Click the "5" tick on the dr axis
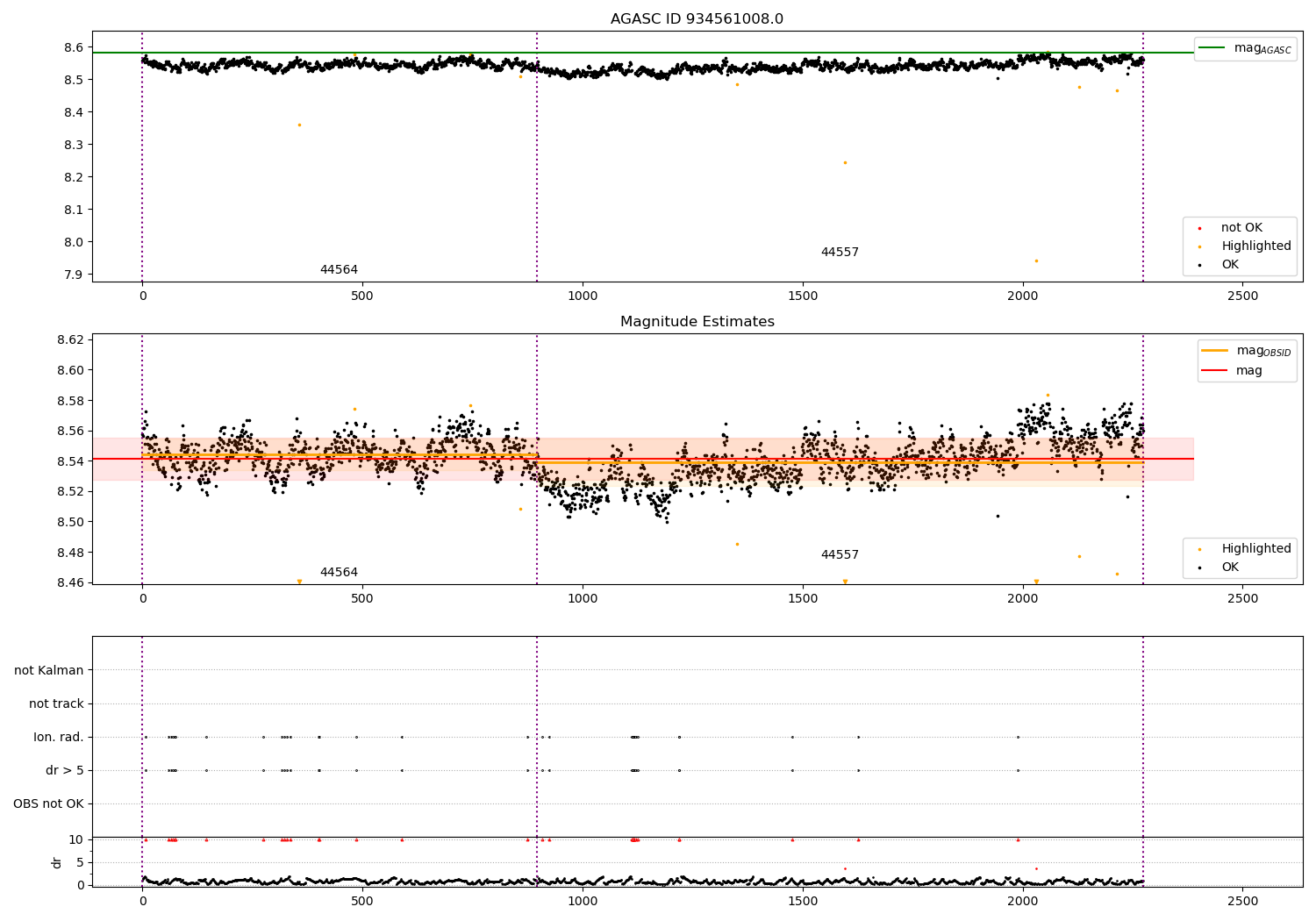This screenshot has width=1316, height=921. tap(81, 862)
